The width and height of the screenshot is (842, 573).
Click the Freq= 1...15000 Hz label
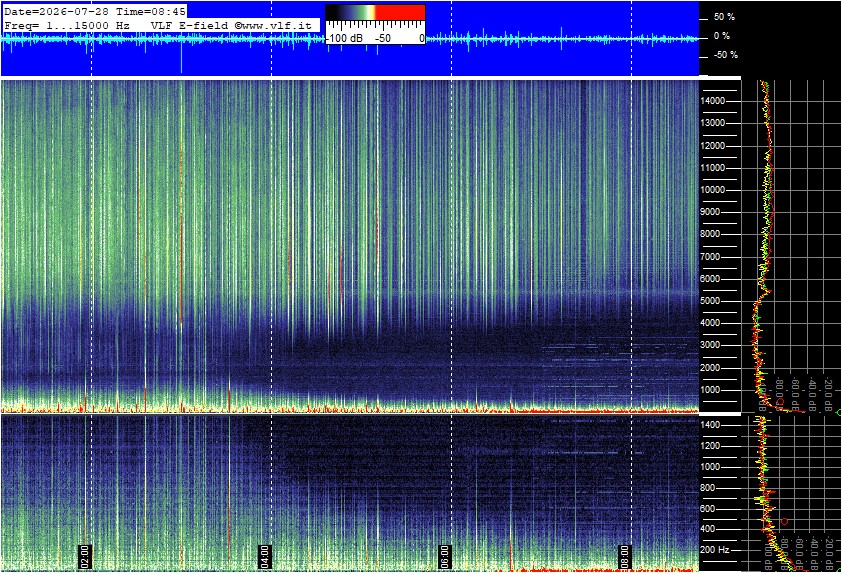coord(67,25)
